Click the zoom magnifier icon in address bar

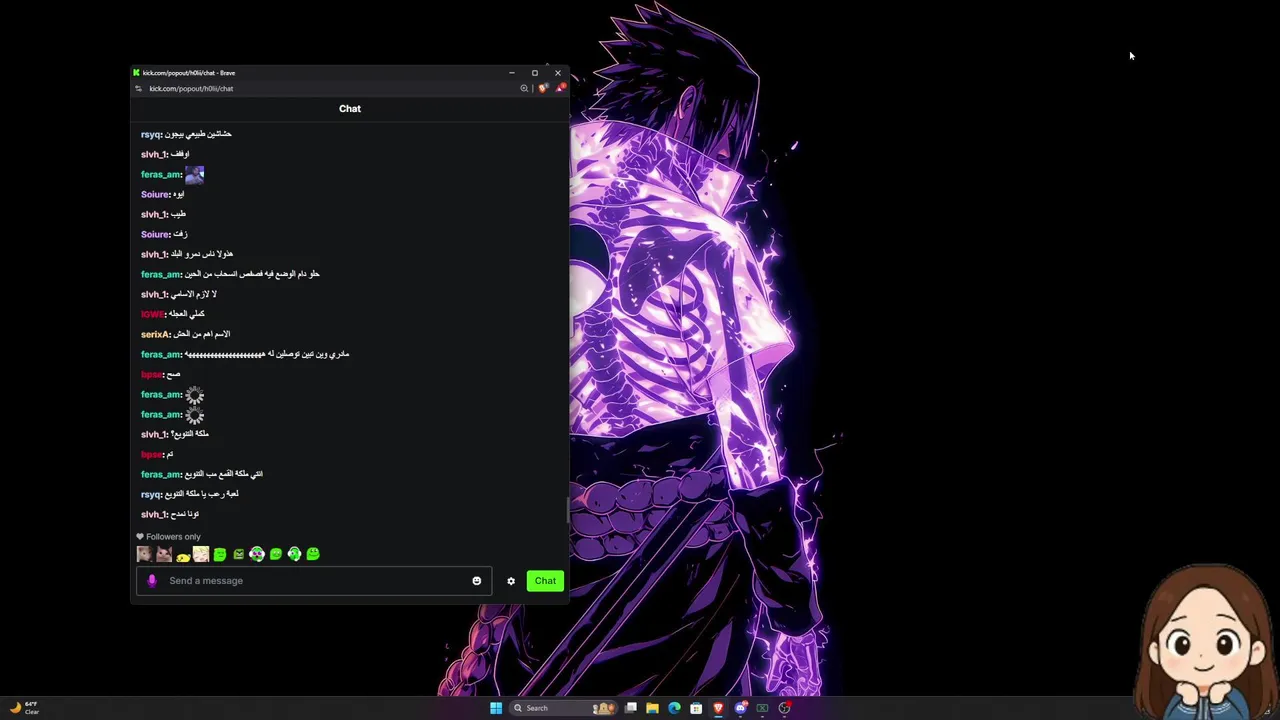[x=524, y=88]
